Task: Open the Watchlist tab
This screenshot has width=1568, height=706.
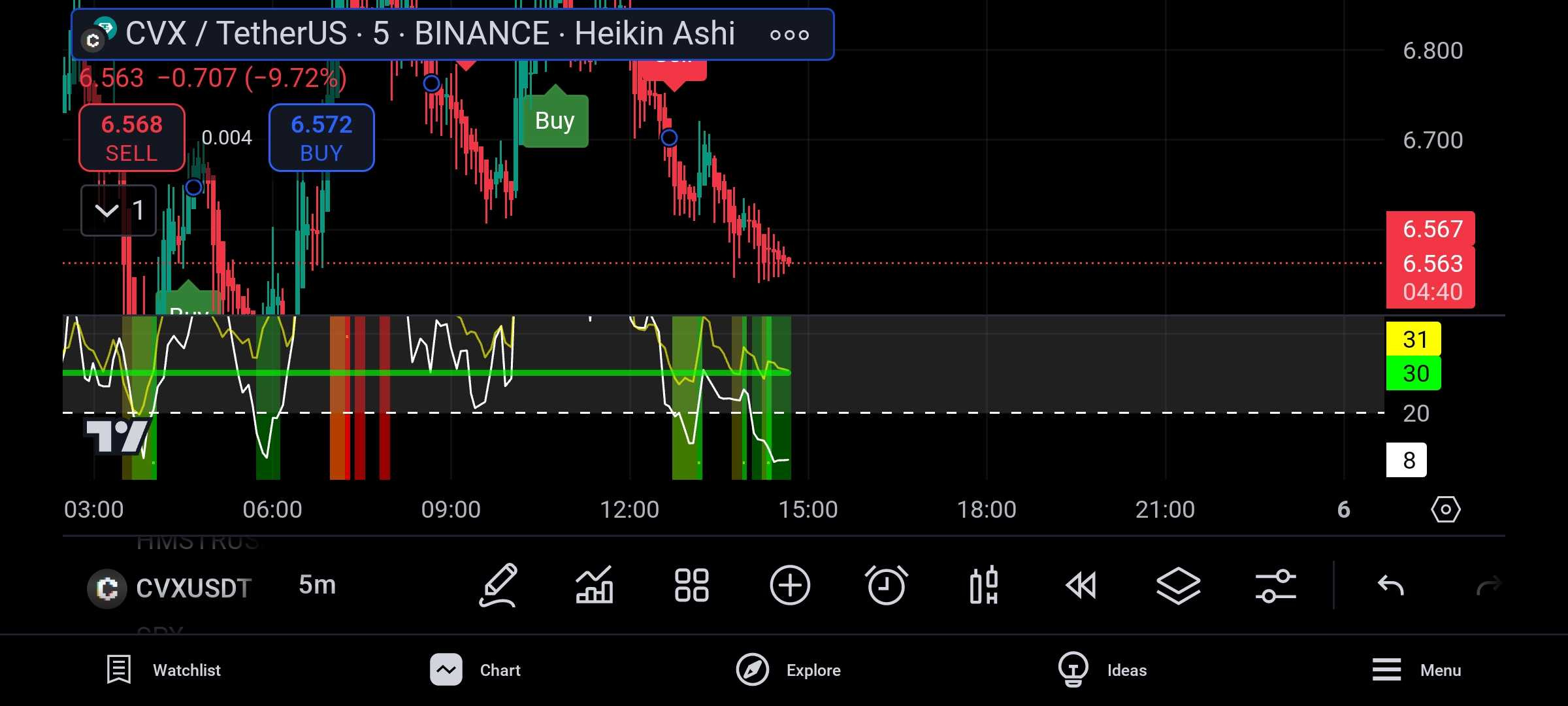Action: tap(164, 670)
